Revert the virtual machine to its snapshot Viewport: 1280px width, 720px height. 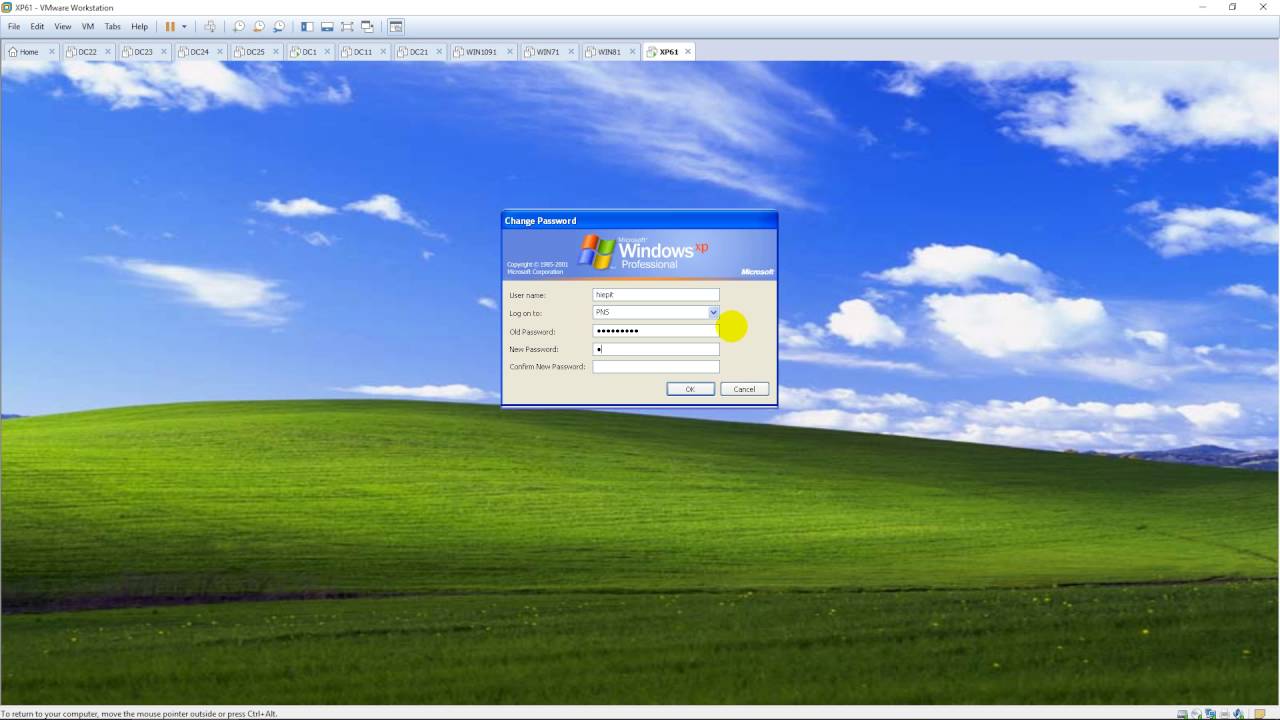259,27
